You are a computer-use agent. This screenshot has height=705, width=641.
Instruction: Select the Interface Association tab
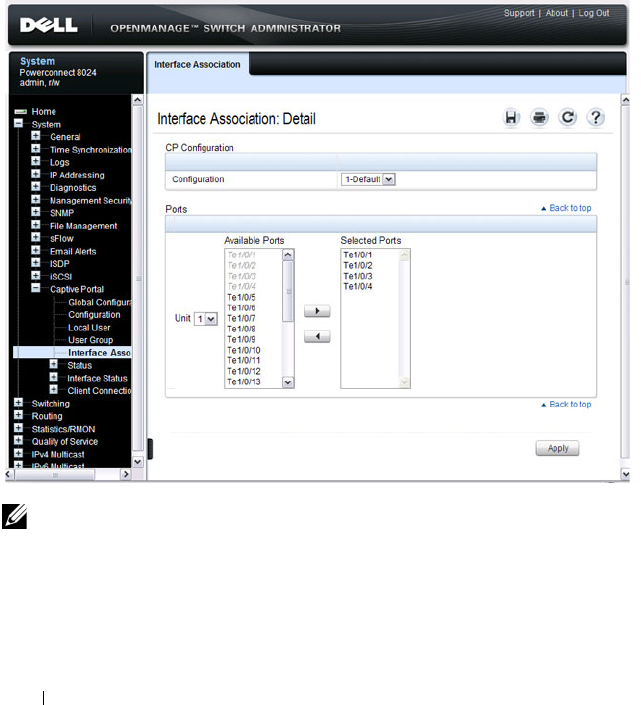pyautogui.click(x=197, y=65)
